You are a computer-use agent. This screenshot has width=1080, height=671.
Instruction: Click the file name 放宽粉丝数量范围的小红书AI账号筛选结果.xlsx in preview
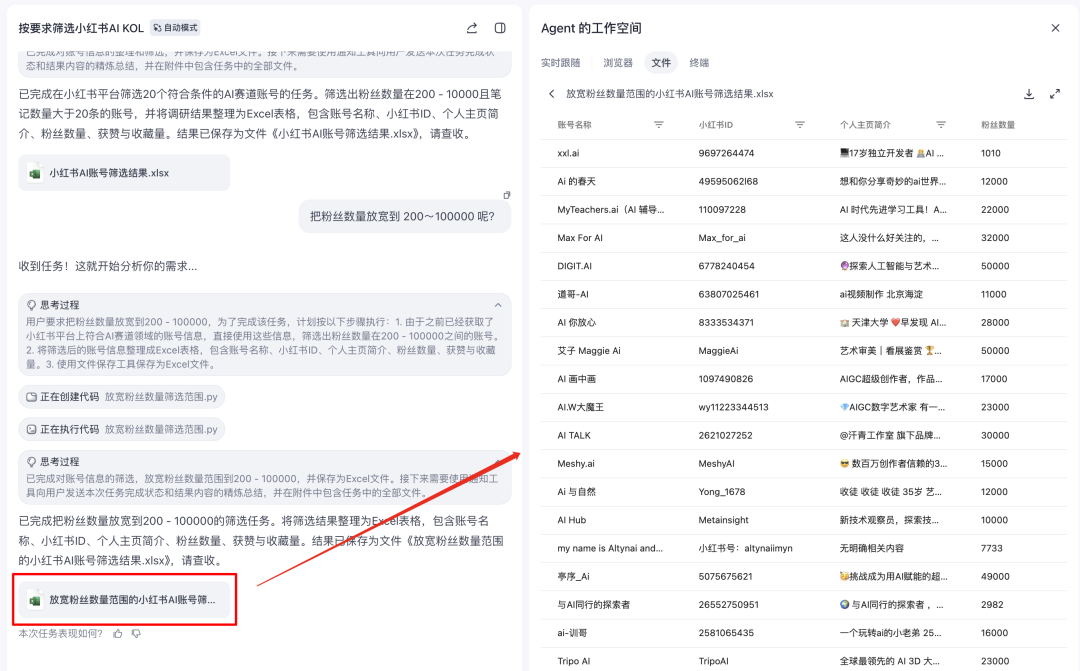pyautogui.click(x=669, y=94)
